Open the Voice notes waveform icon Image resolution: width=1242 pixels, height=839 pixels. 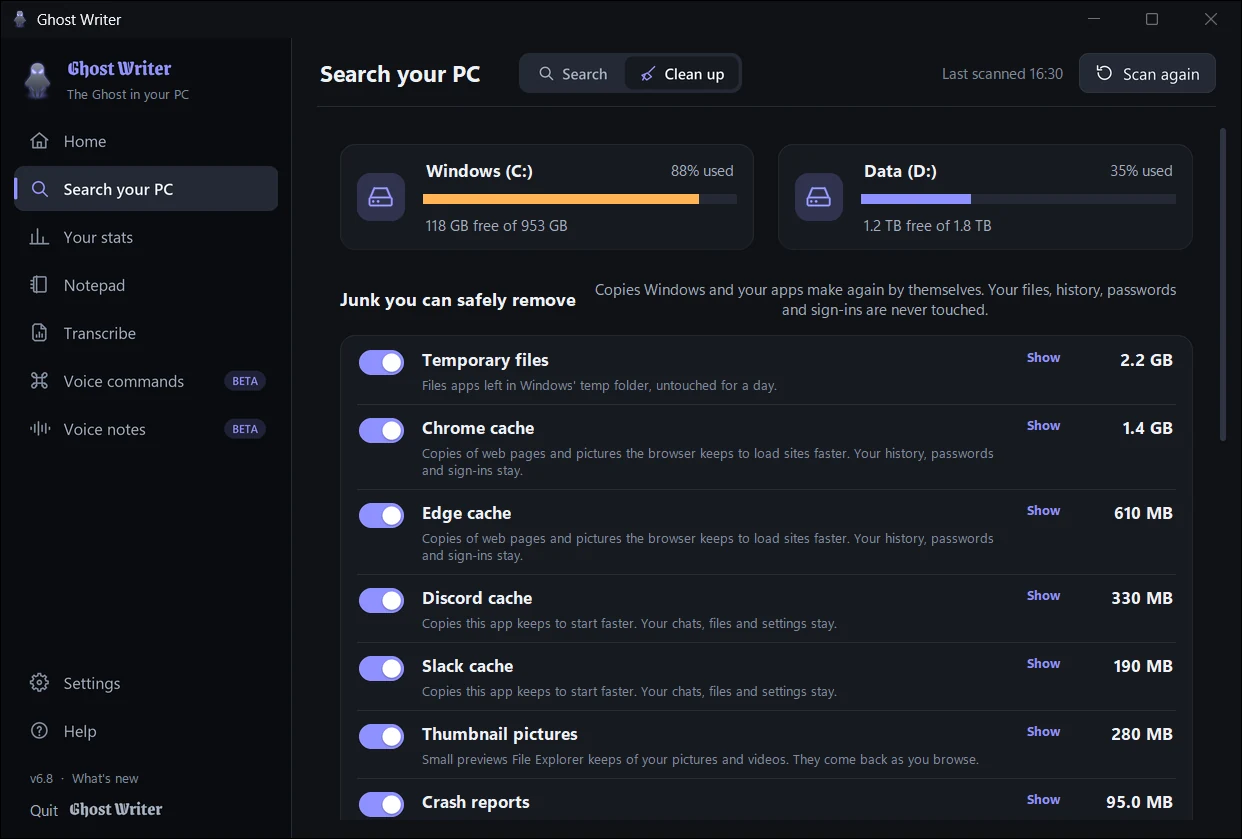39,429
